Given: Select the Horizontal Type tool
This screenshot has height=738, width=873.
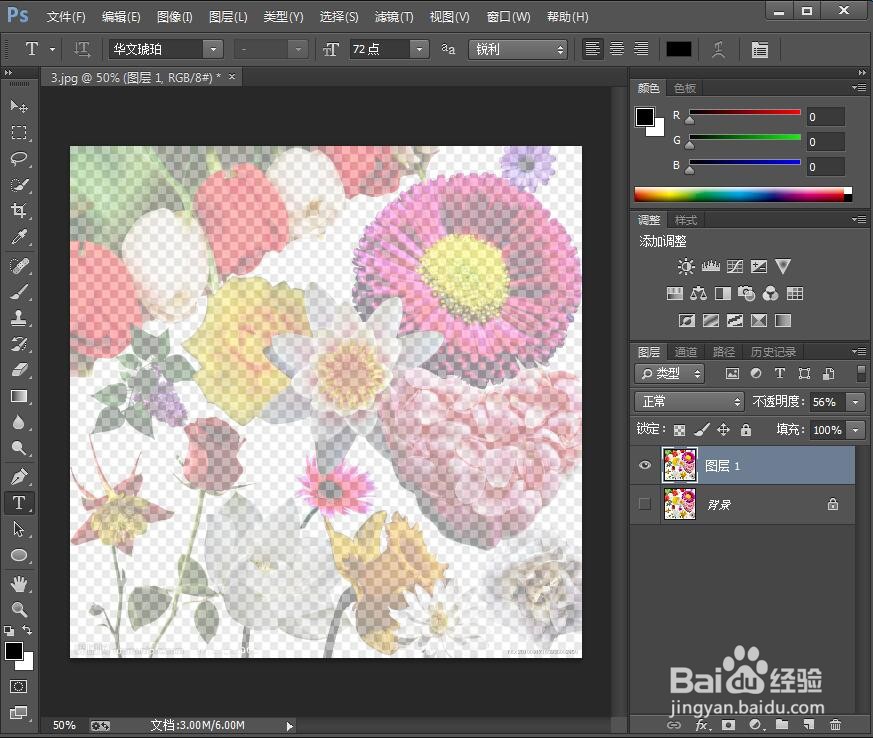Looking at the screenshot, I should click(x=18, y=503).
